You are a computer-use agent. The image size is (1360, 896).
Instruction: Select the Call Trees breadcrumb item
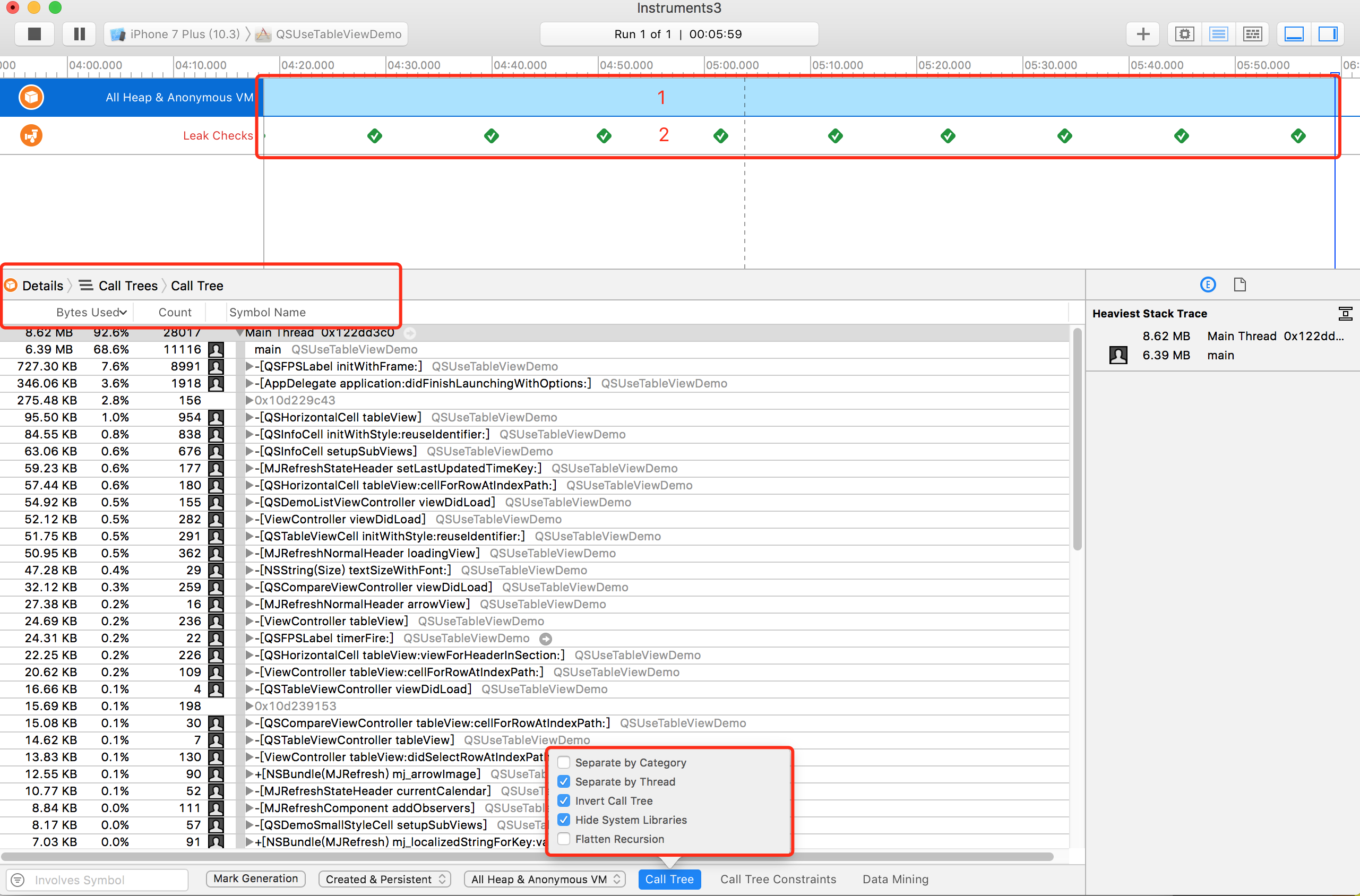(x=127, y=286)
